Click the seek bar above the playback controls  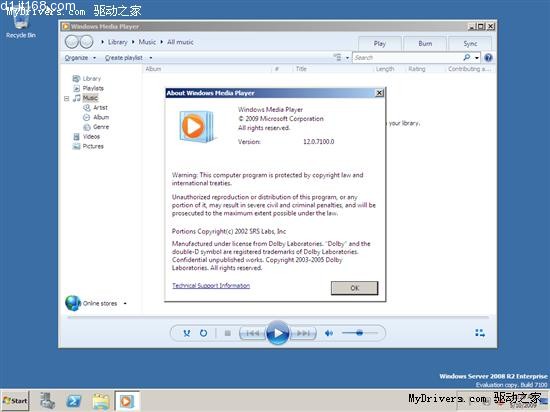click(277, 317)
